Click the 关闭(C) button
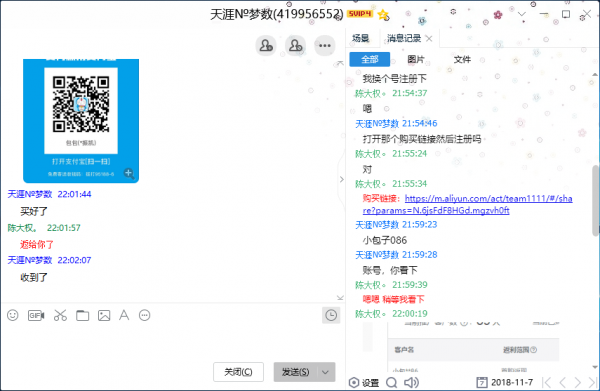Viewport: 600px width, 391px height. [x=238, y=372]
